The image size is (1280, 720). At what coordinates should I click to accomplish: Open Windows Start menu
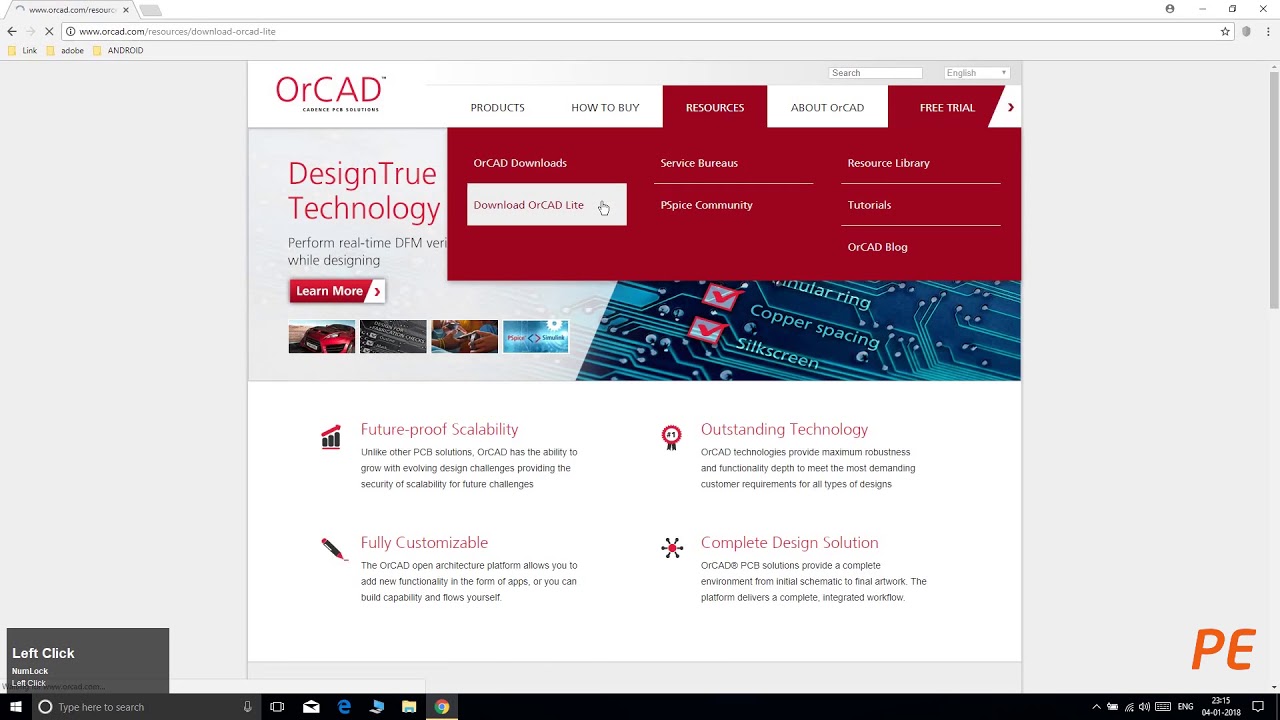tap(16, 707)
